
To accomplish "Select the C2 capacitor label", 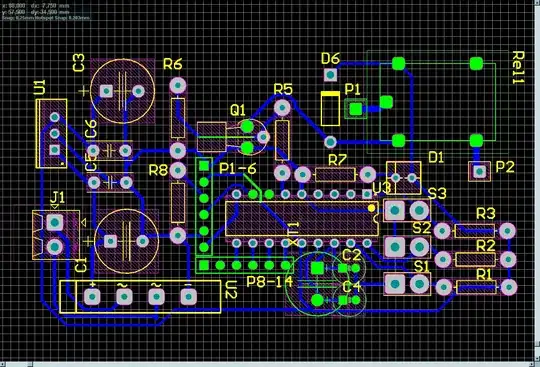I will coord(352,255).
